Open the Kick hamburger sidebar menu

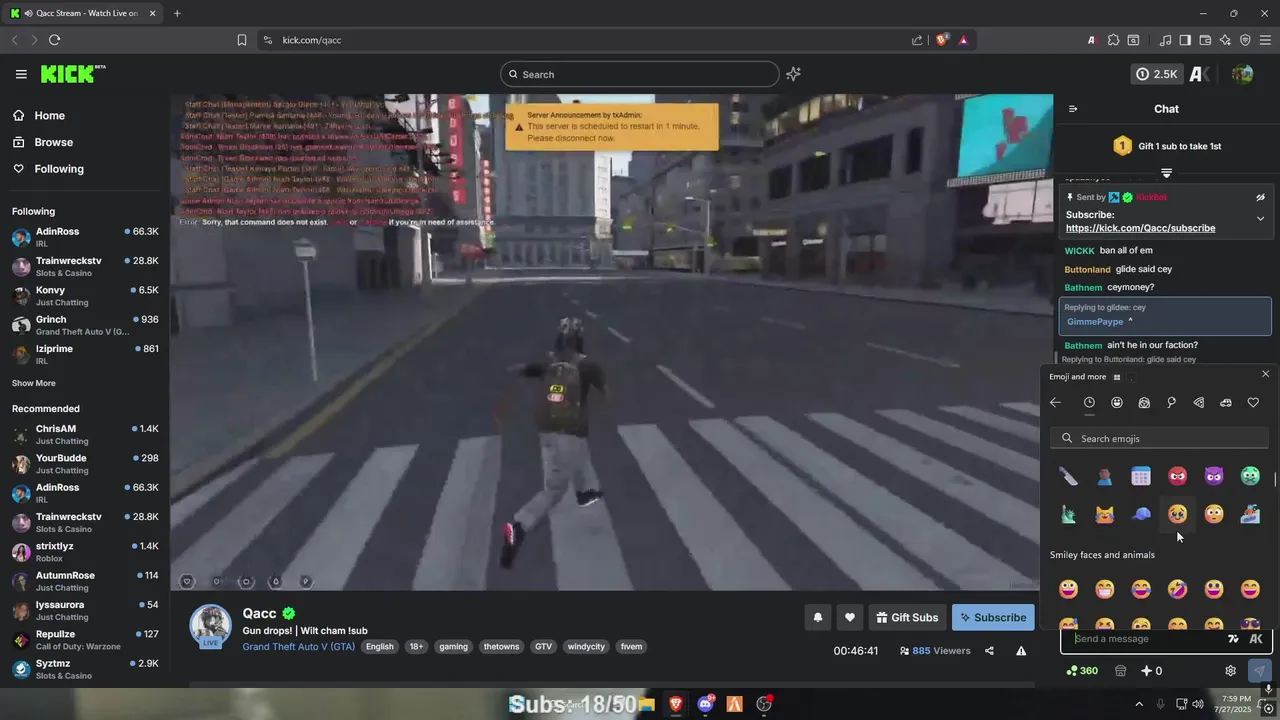coord(21,74)
